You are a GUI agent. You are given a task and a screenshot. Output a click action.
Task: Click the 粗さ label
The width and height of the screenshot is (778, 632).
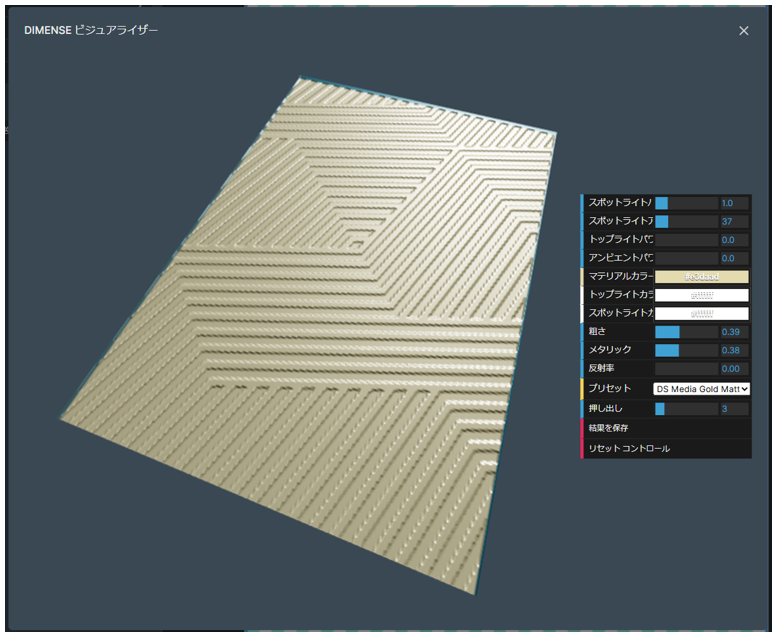coord(597,331)
